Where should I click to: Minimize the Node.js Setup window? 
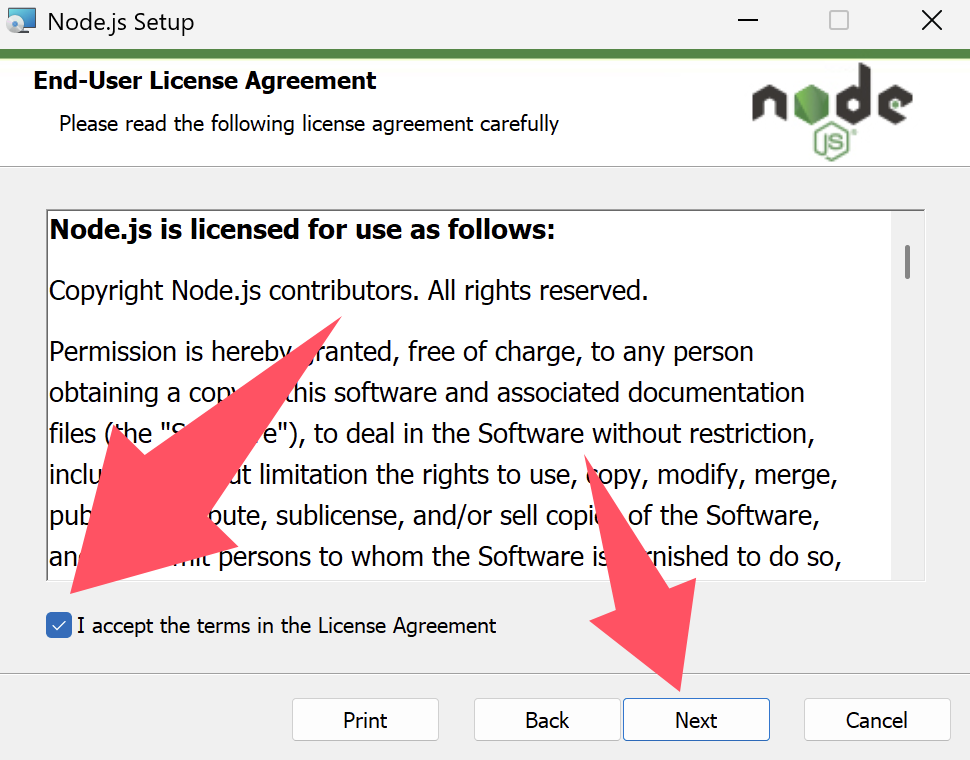coord(747,21)
